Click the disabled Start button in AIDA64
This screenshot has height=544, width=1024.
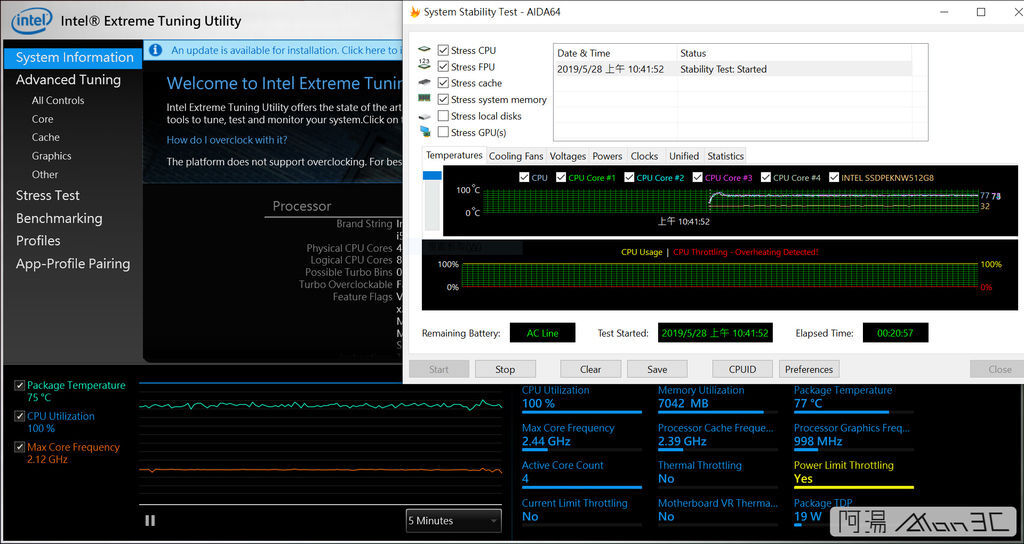439,369
